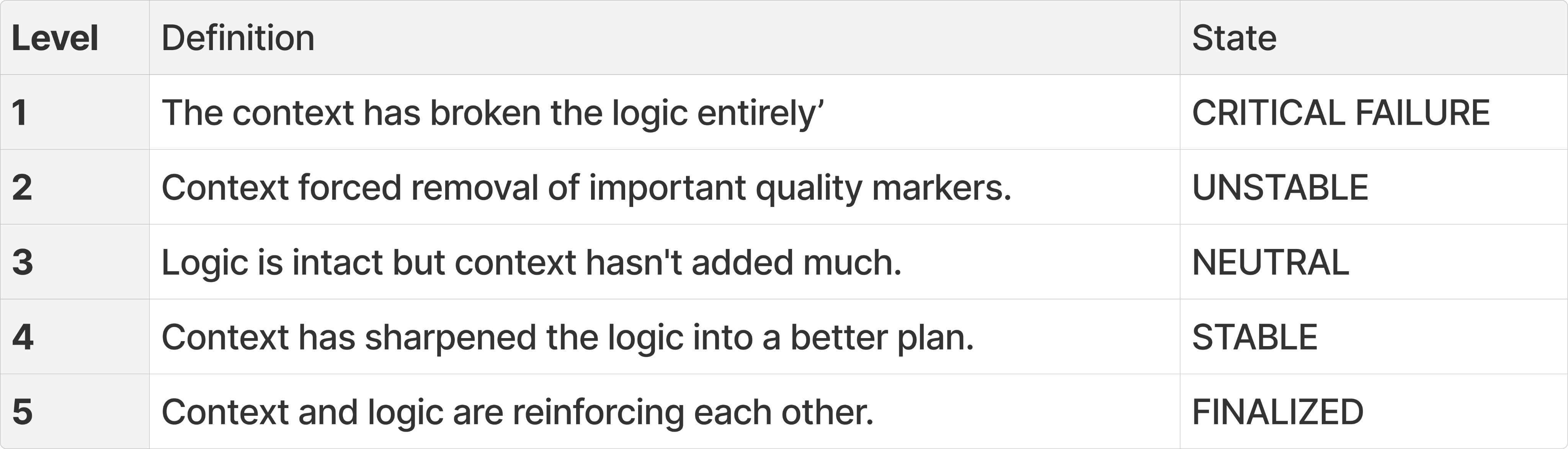
Task: Select the level 1 number cell
Action: click(x=20, y=112)
